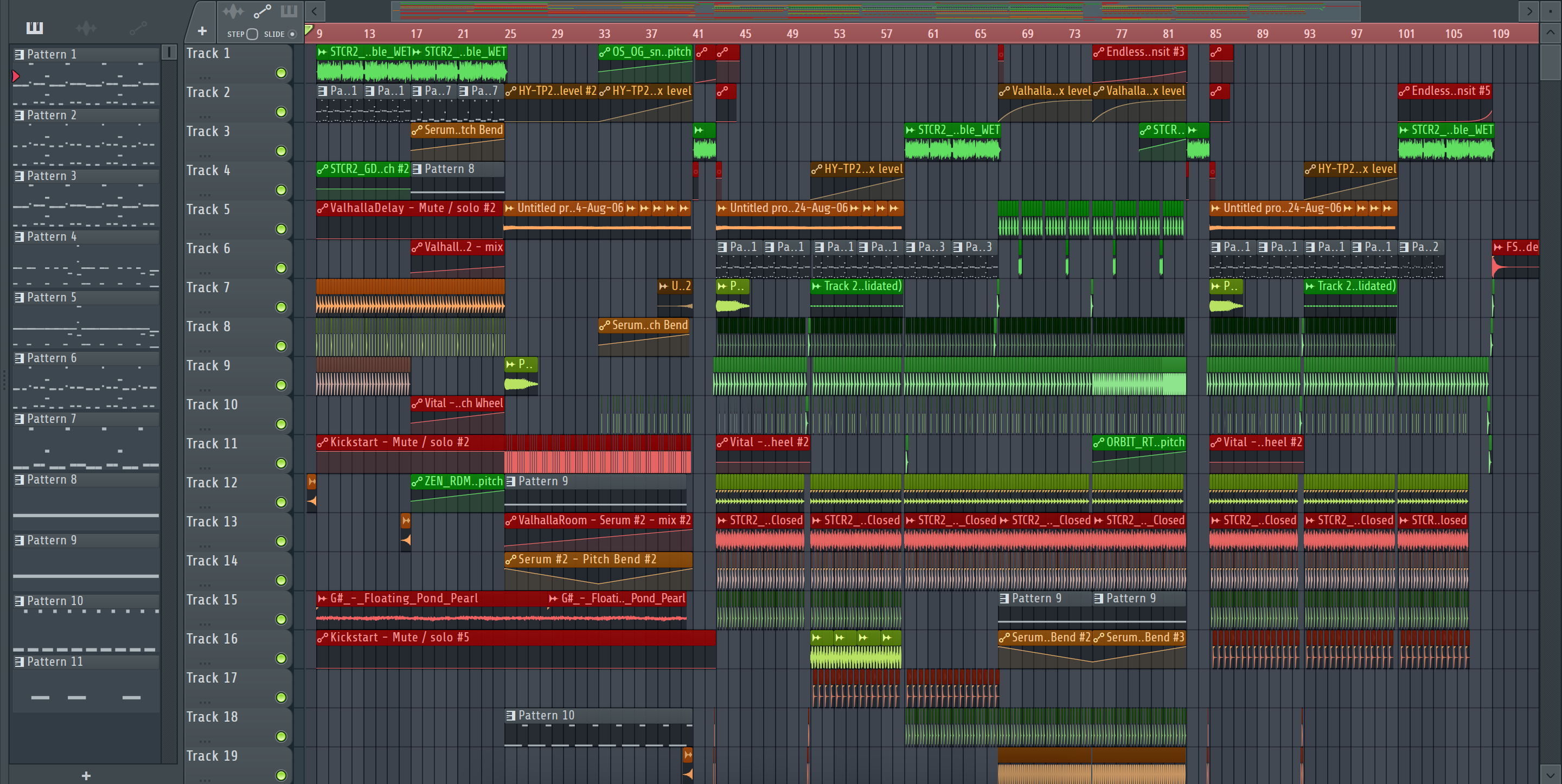Click the piano icon next to Pattern 1
The image size is (1562, 784).
coord(20,55)
